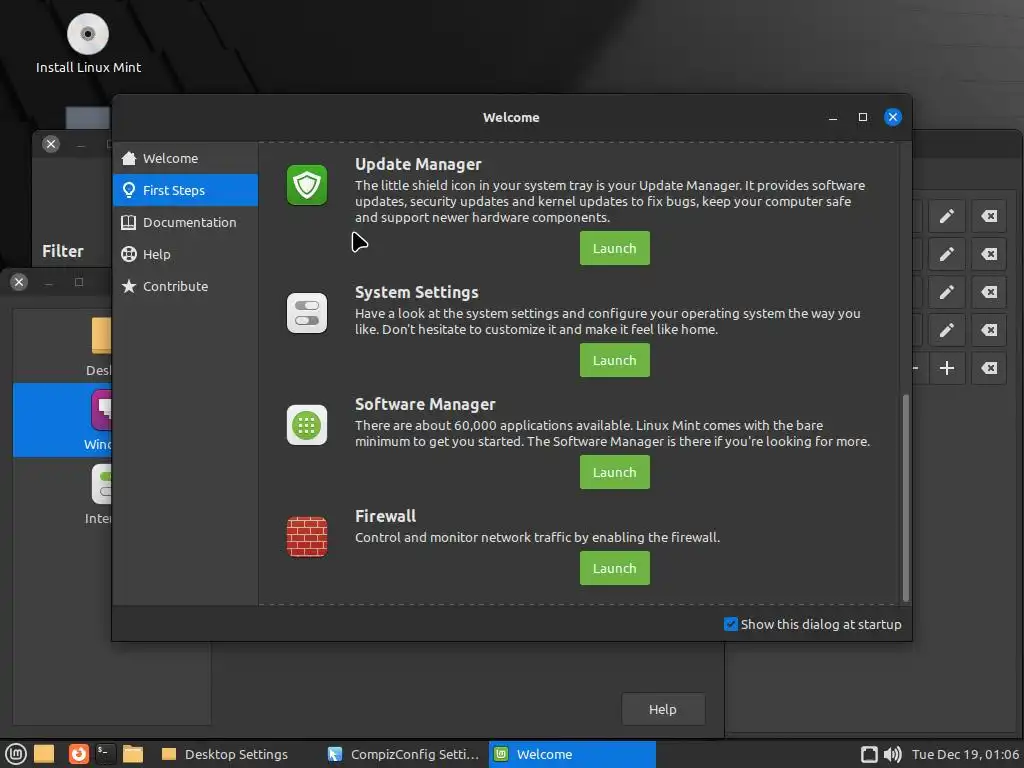Viewport: 1024px width, 768px height.
Task: Close the Desktop Settings window
Action: pos(19,282)
